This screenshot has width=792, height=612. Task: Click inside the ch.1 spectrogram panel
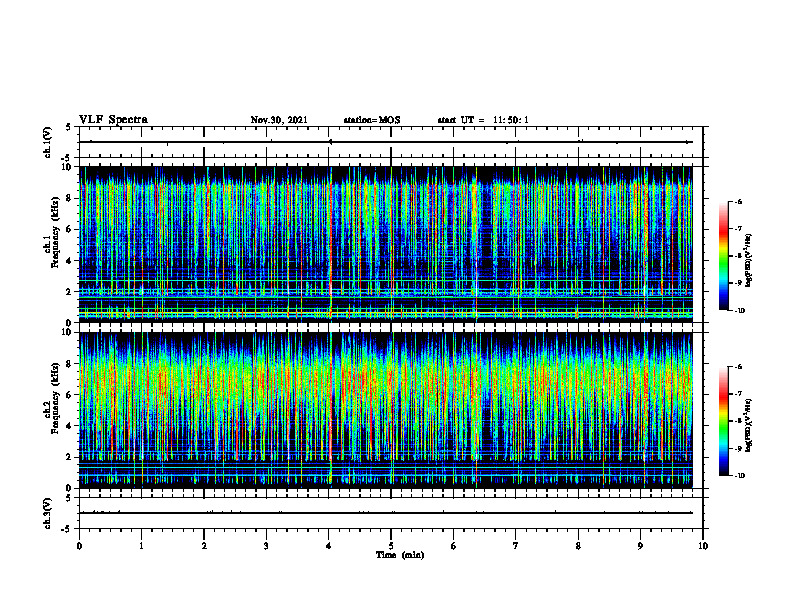point(386,244)
